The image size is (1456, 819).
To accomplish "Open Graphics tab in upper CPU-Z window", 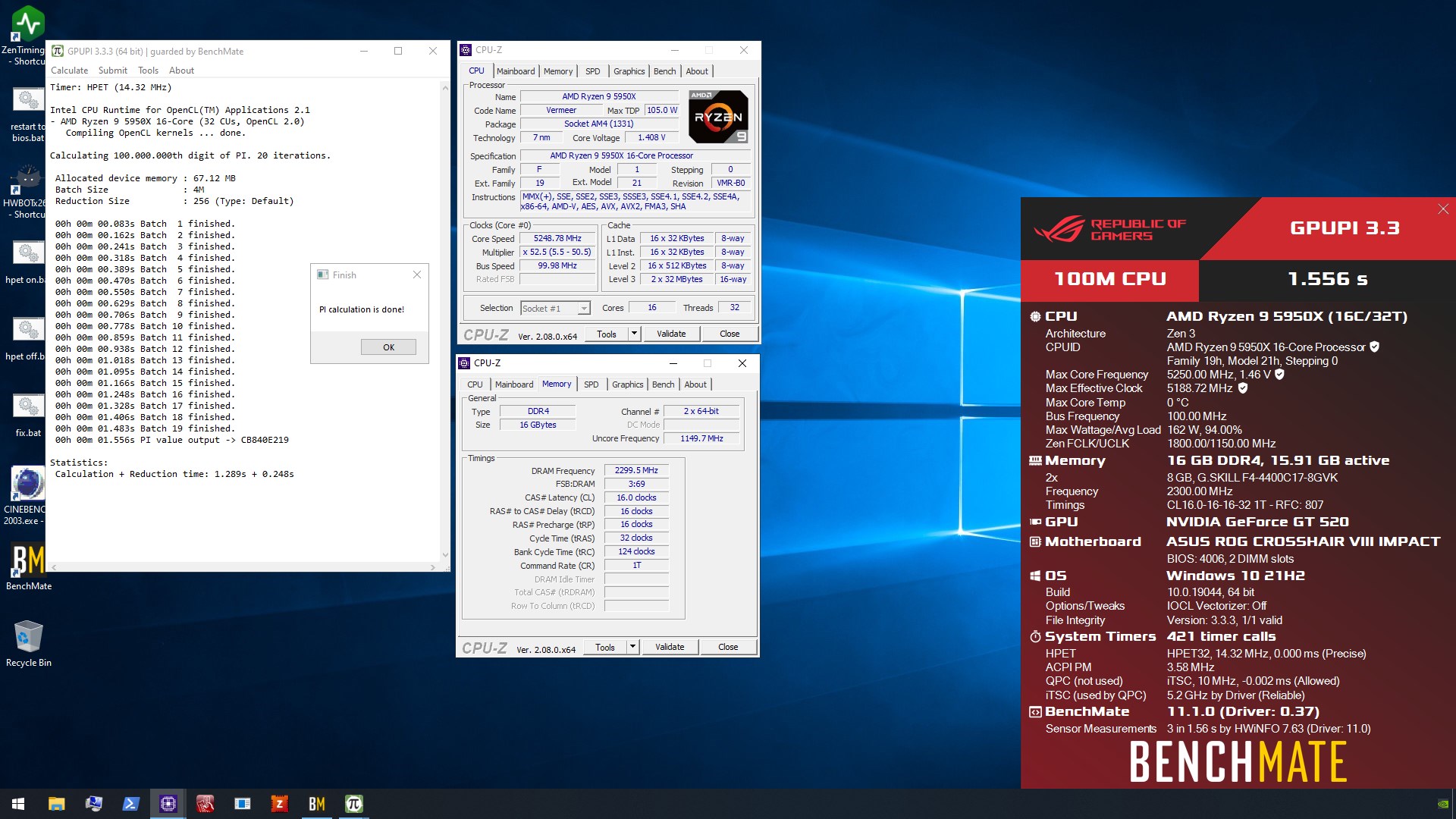I will (629, 71).
